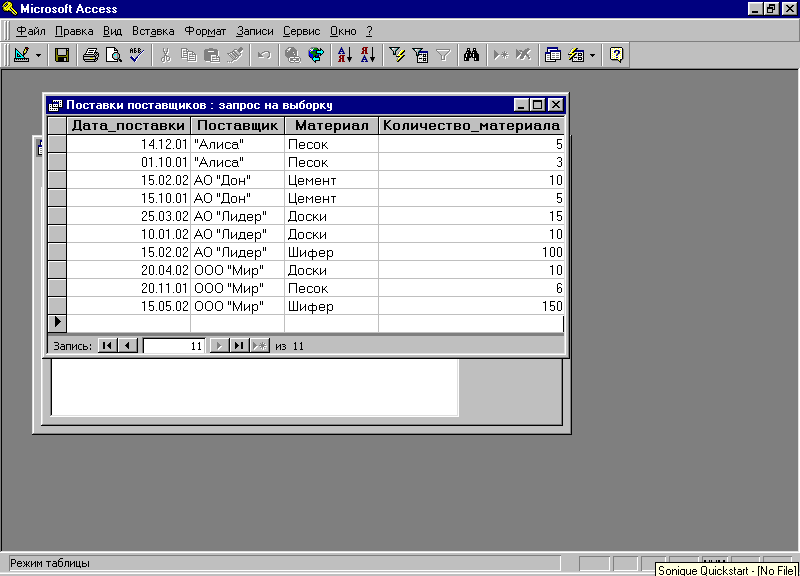The width and height of the screenshot is (800, 576).
Task: Open the View mode dropdown arrow
Action: pyautogui.click(x=38, y=55)
